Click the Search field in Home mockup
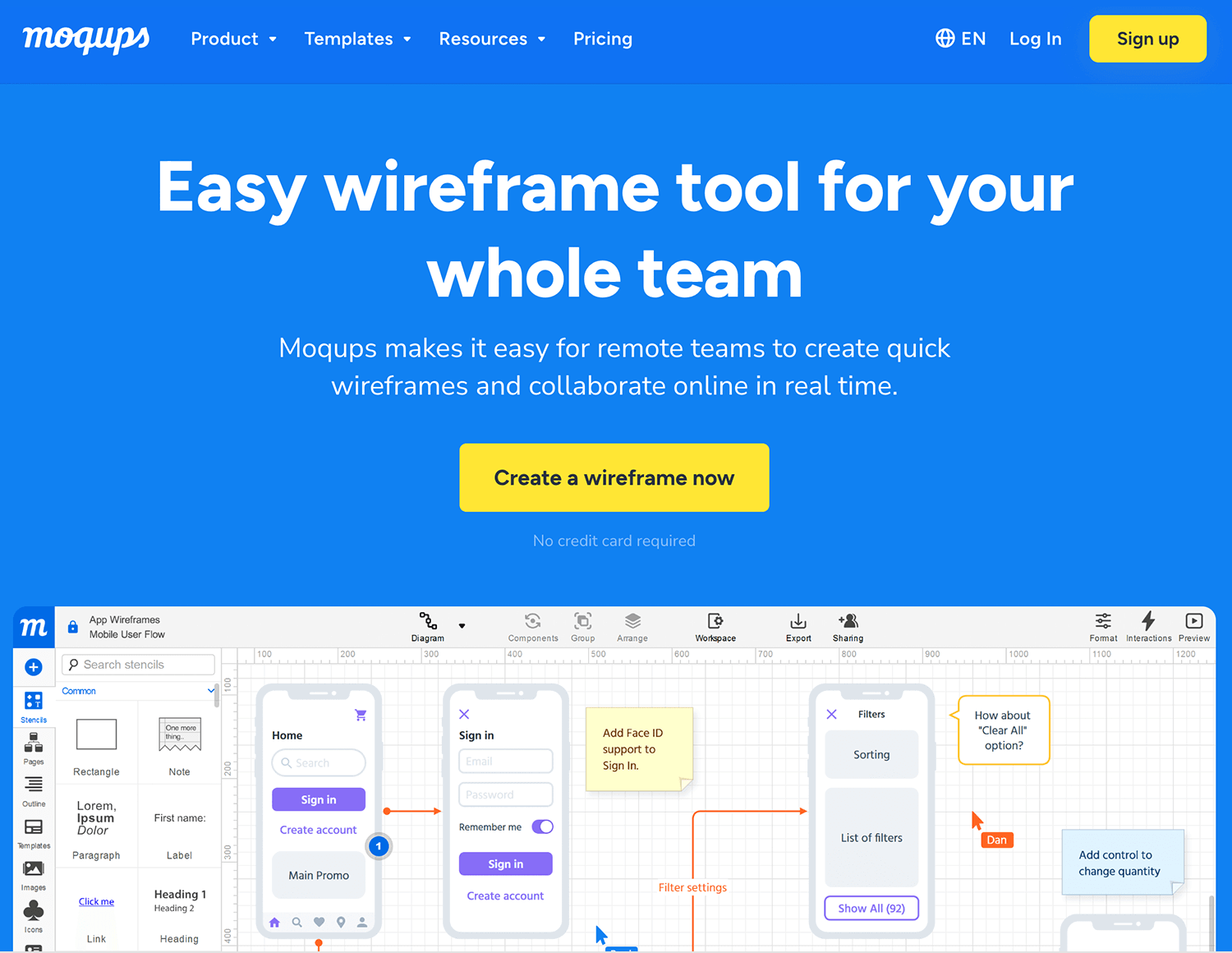The height and width of the screenshot is (953, 1232). coord(319,762)
